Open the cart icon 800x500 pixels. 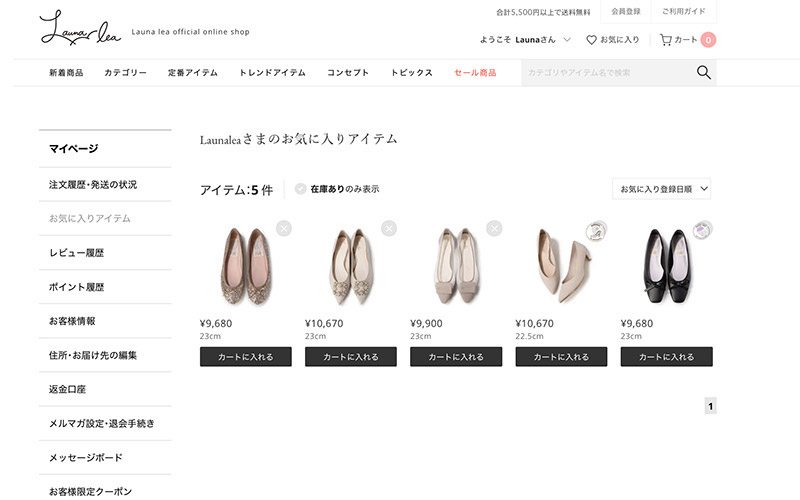coord(666,40)
